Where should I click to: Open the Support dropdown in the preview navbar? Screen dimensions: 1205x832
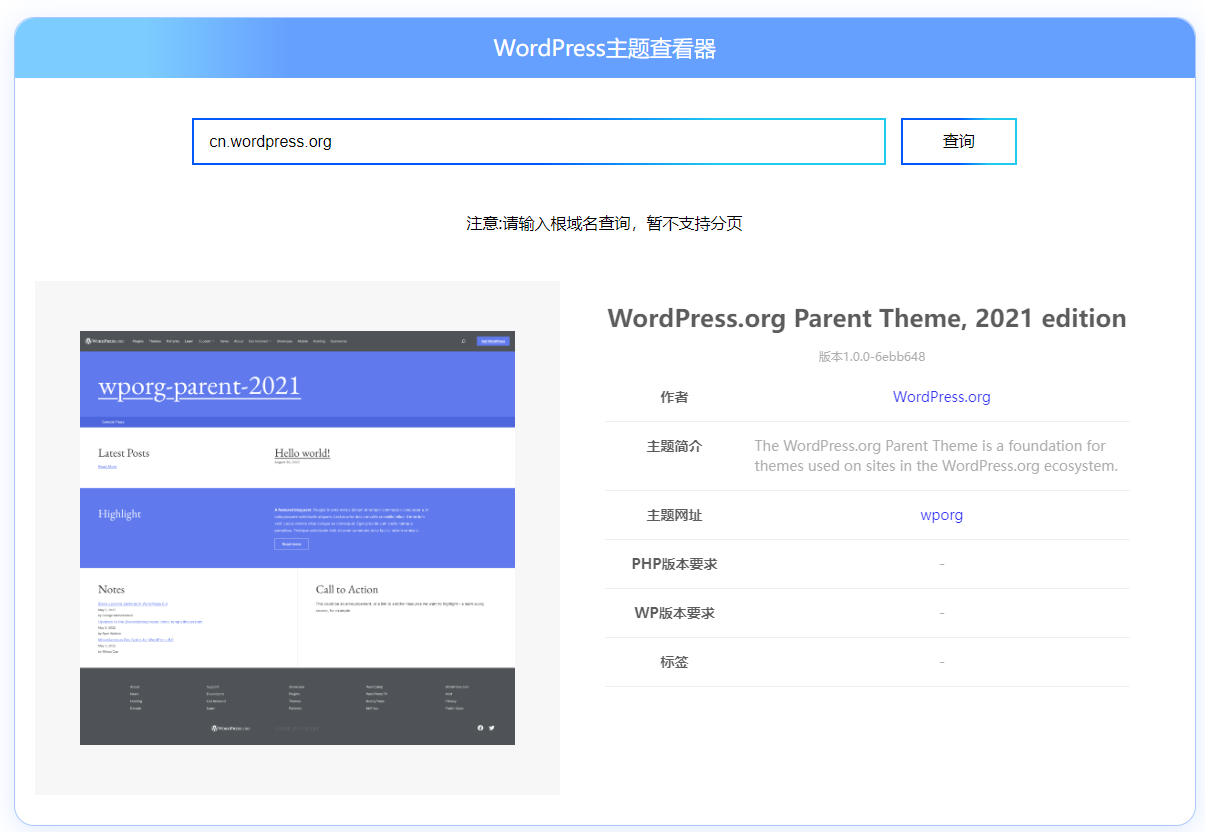point(206,341)
